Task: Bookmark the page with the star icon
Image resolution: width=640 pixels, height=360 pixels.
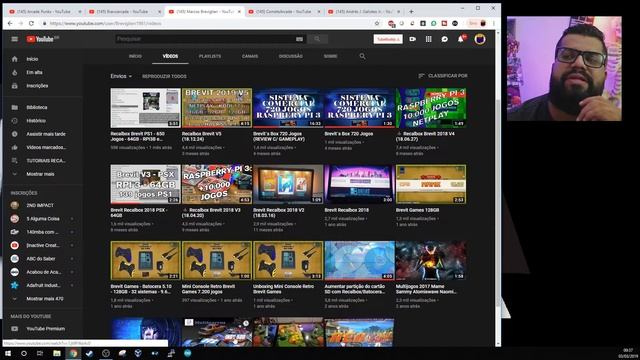Action: click(x=377, y=23)
